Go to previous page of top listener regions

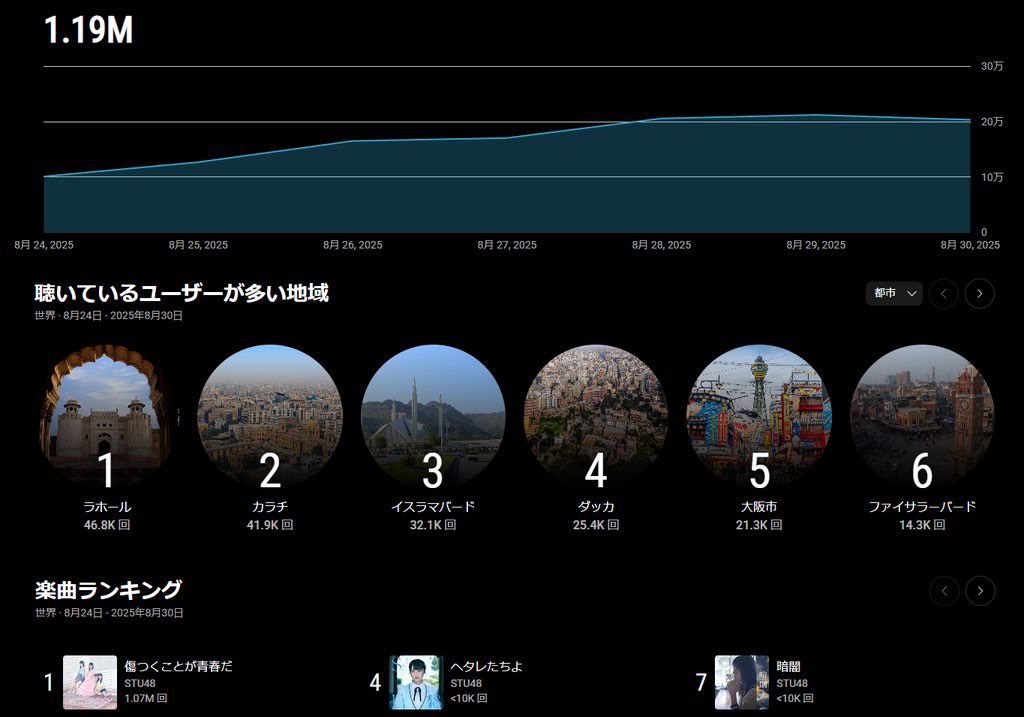pyautogui.click(x=944, y=294)
